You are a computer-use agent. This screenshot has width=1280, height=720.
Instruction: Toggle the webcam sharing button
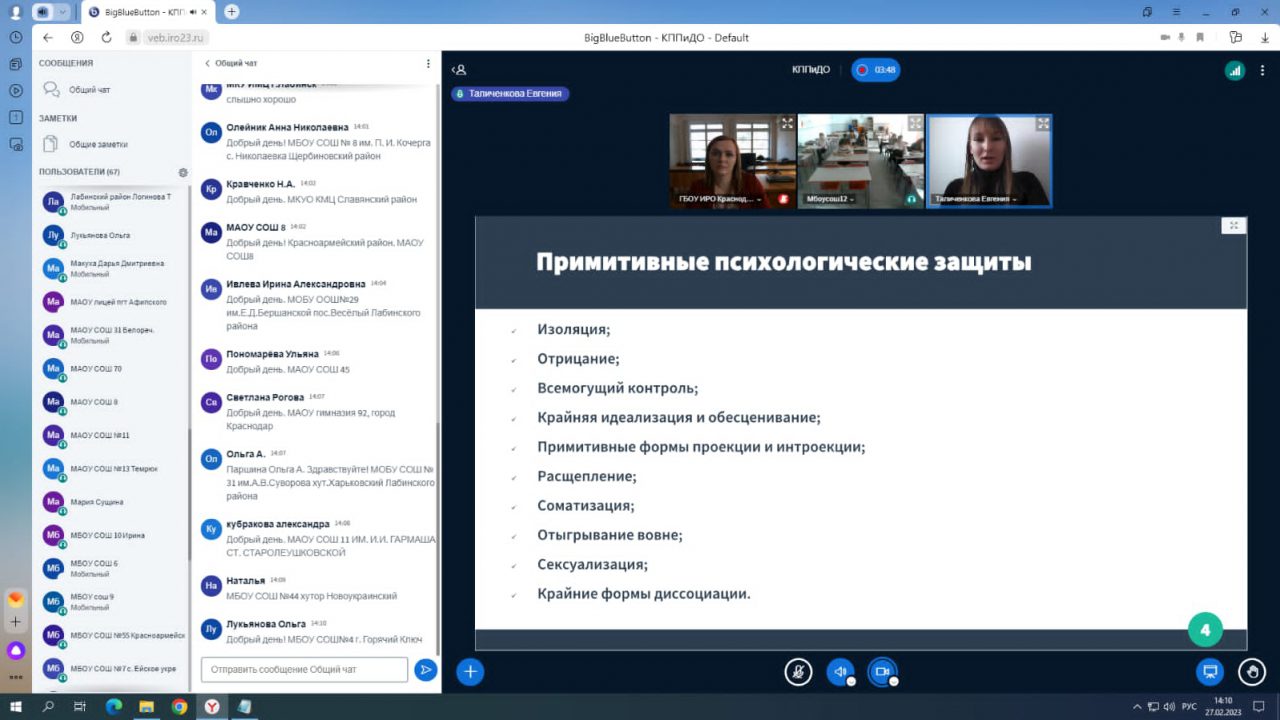pos(882,672)
